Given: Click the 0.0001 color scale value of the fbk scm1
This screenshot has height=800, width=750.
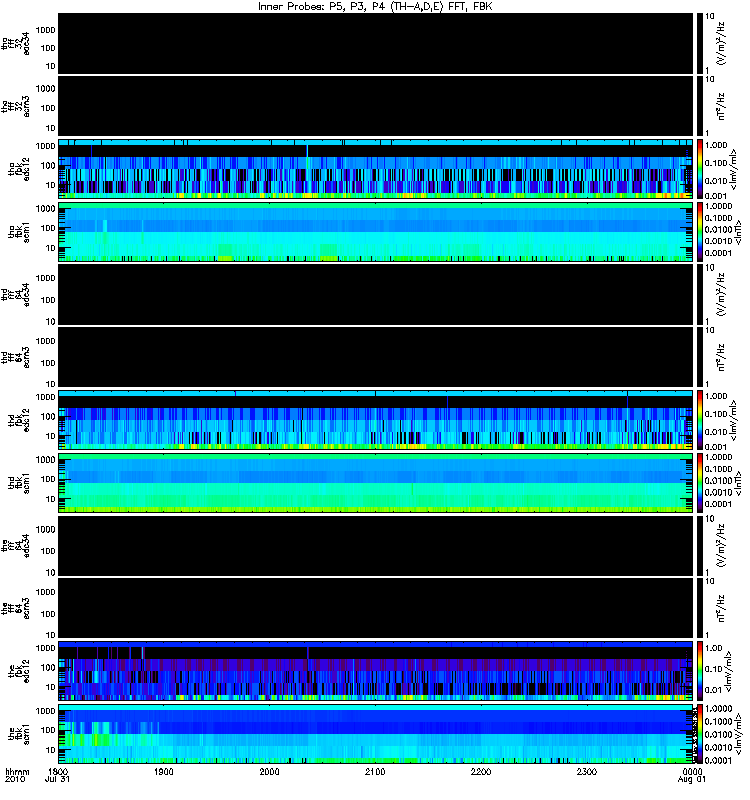Looking at the screenshot, I should tap(719, 761).
